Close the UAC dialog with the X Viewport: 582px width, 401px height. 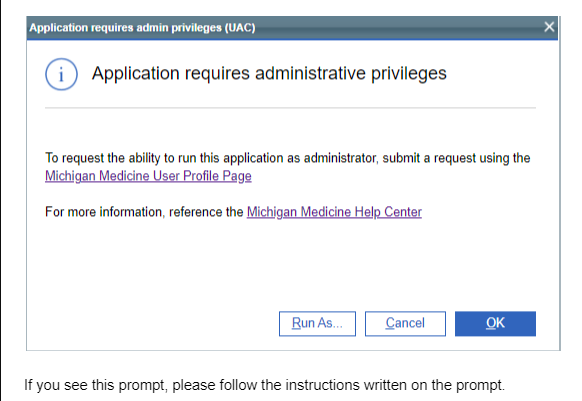point(549,27)
